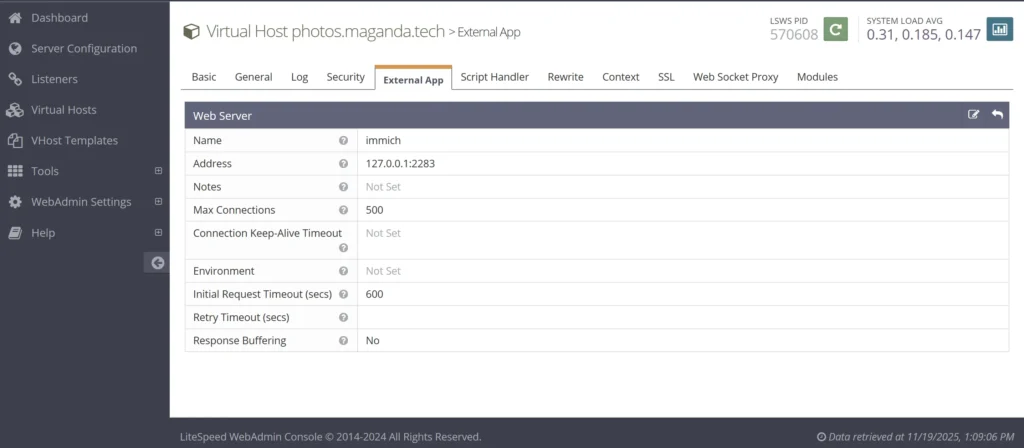This screenshot has width=1024, height=448.
Task: Open Listeners from the sidebar
Action: pos(54,79)
